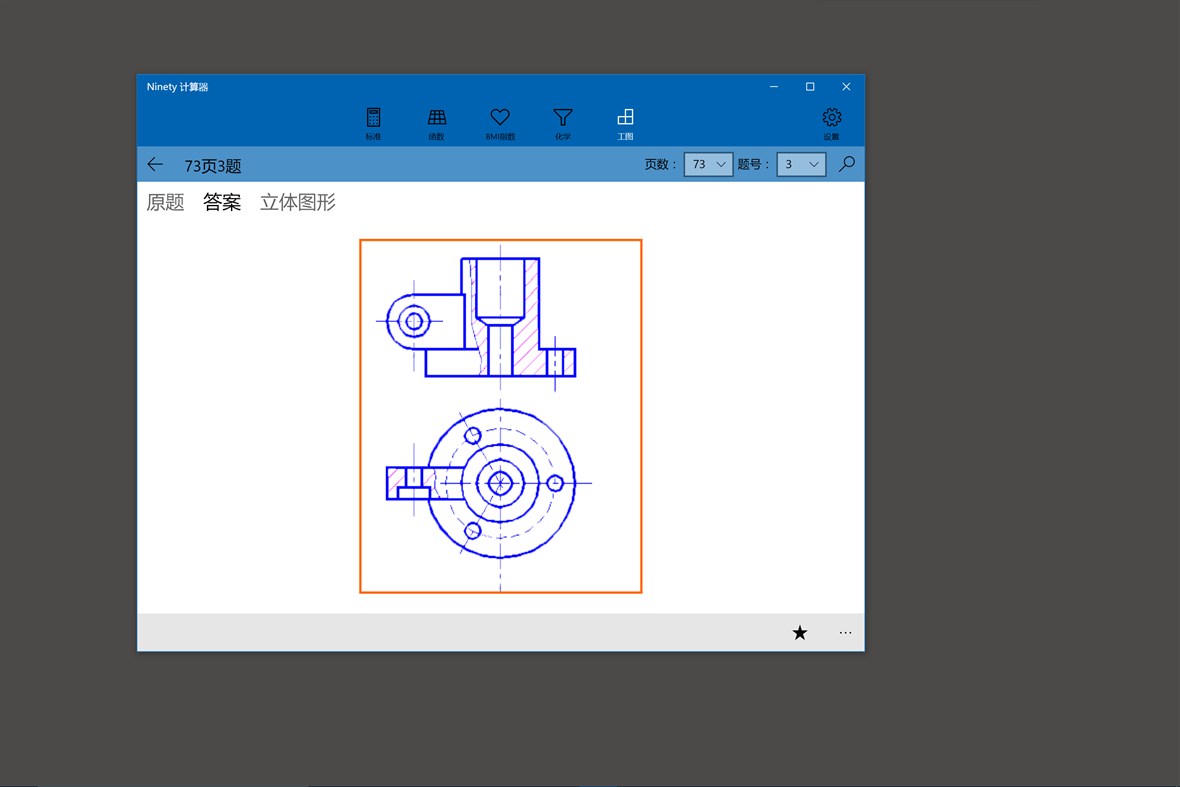This screenshot has width=1180, height=787.
Task: Click the Ninety 计算器 title label
Action: (176, 87)
